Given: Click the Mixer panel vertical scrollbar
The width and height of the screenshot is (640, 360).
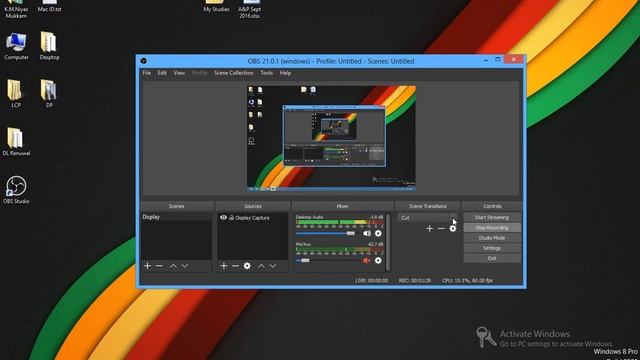Looking at the screenshot, I should 388,242.
